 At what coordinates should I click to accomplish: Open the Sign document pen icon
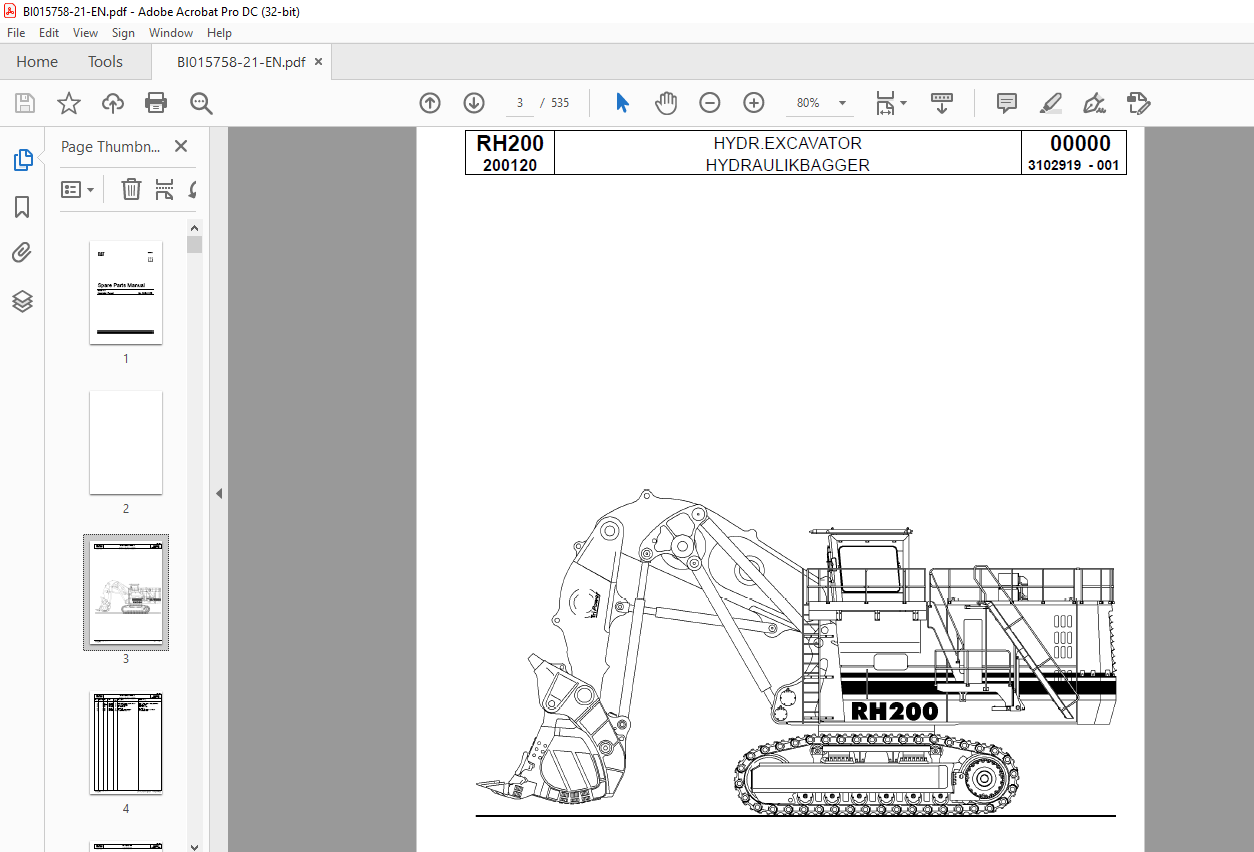tap(1094, 103)
